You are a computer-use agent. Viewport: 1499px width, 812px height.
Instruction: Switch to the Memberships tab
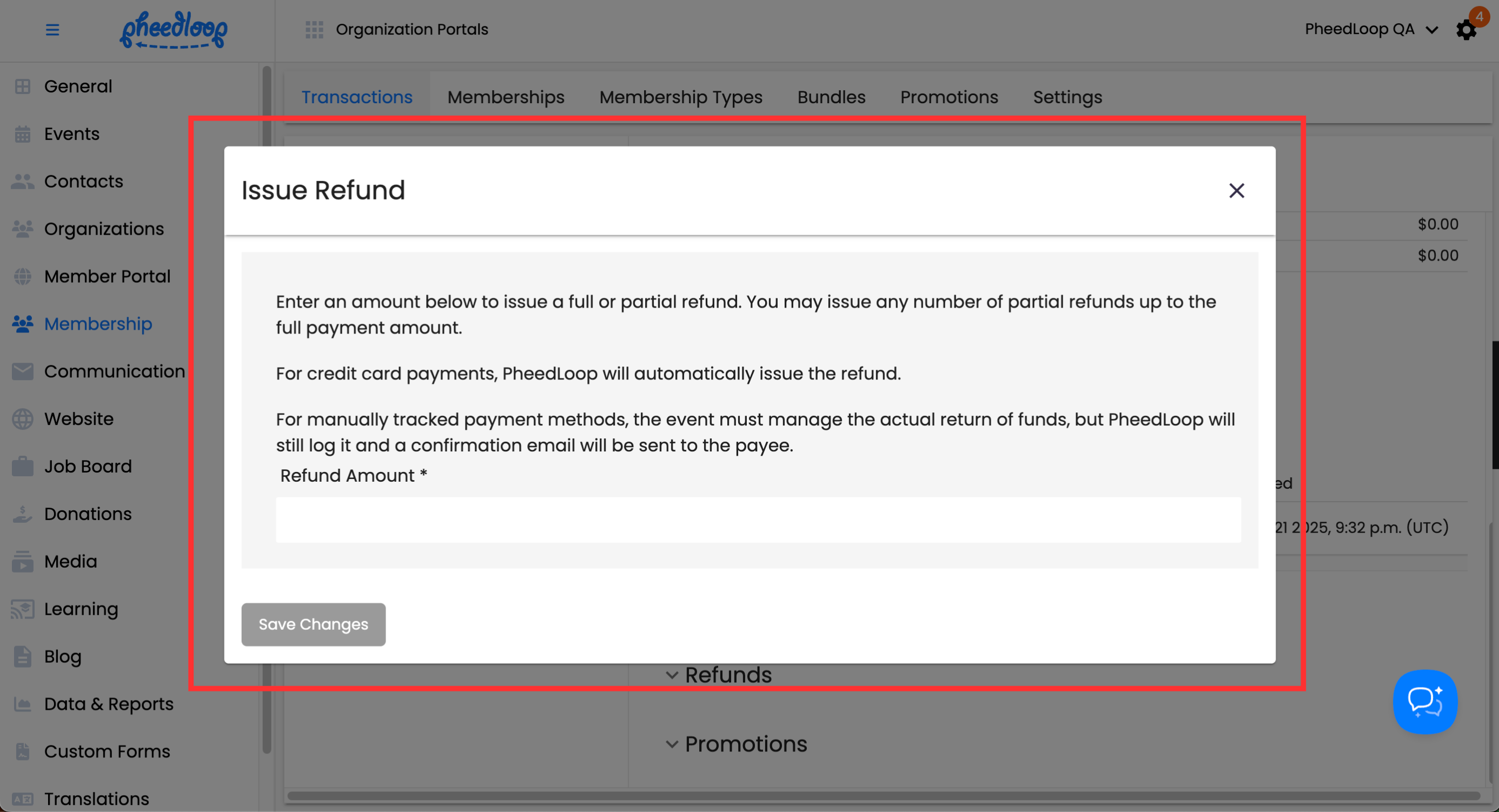pyautogui.click(x=506, y=97)
